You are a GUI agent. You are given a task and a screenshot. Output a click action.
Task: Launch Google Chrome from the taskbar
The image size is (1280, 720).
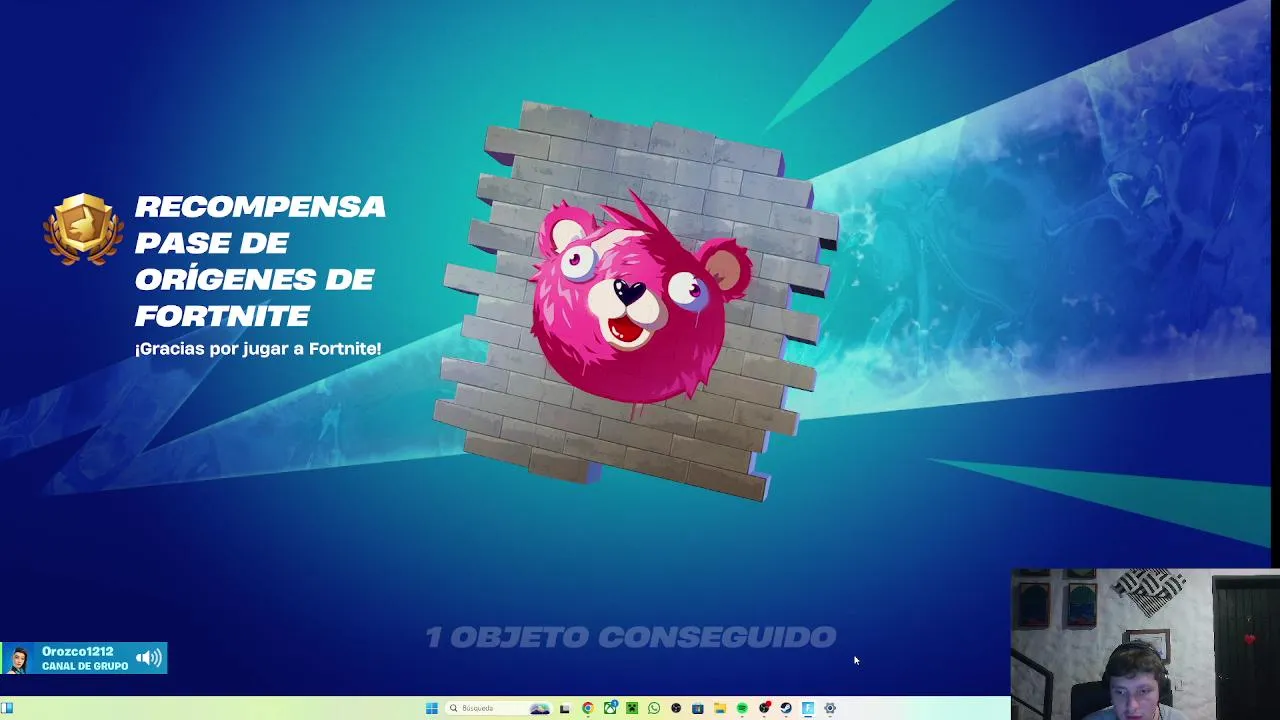[x=587, y=708]
